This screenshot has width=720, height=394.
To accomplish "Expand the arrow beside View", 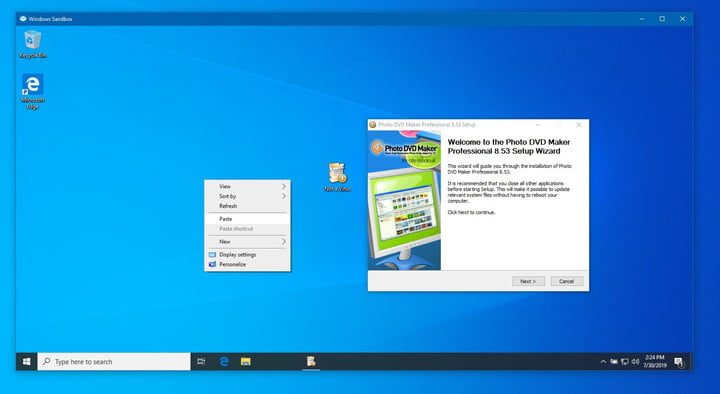I will click(x=284, y=186).
